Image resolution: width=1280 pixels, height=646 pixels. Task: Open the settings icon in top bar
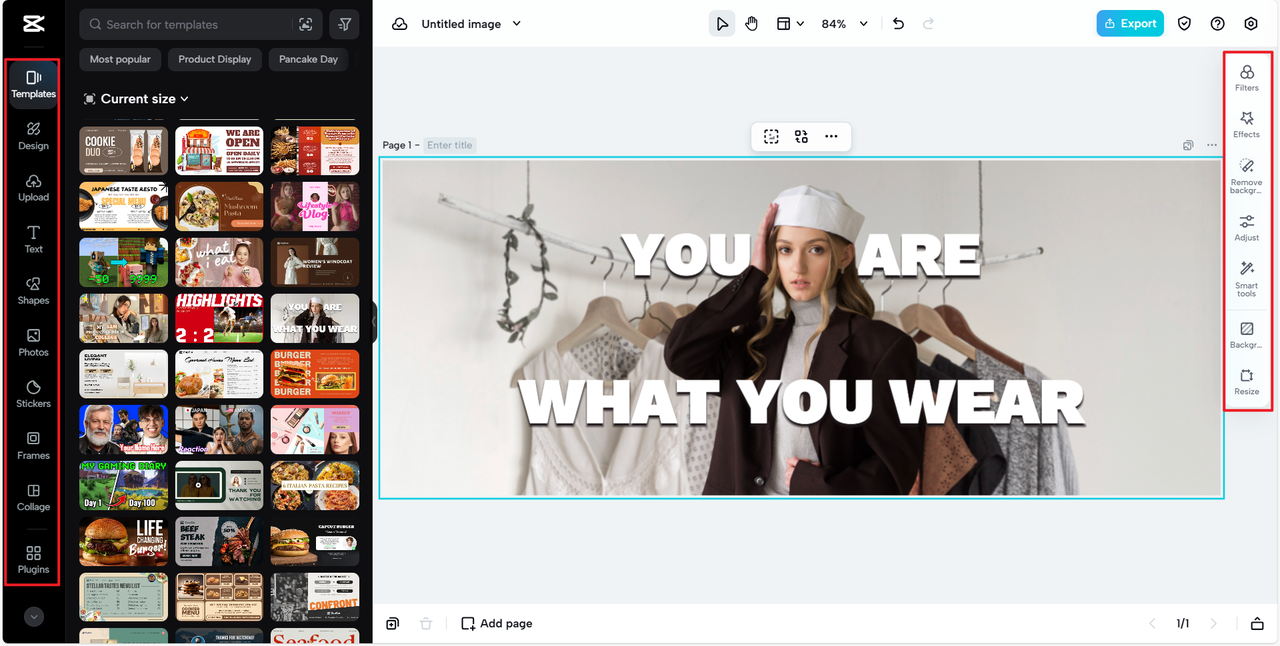point(1251,24)
